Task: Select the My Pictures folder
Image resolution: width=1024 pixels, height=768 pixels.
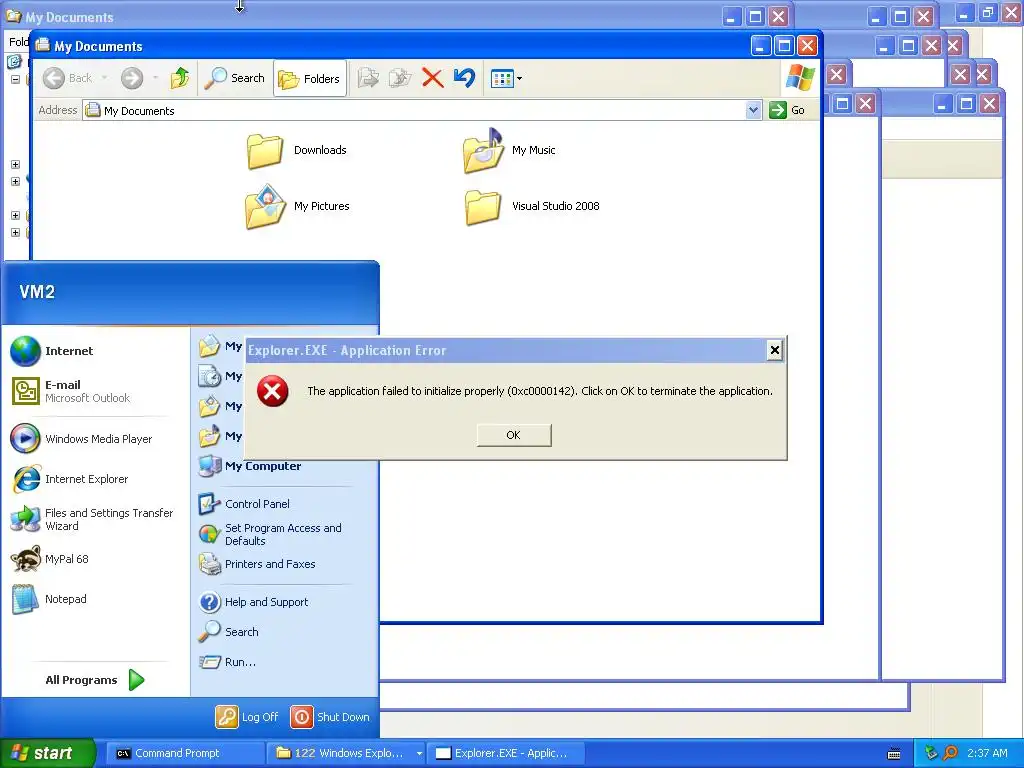Action: [x=297, y=206]
